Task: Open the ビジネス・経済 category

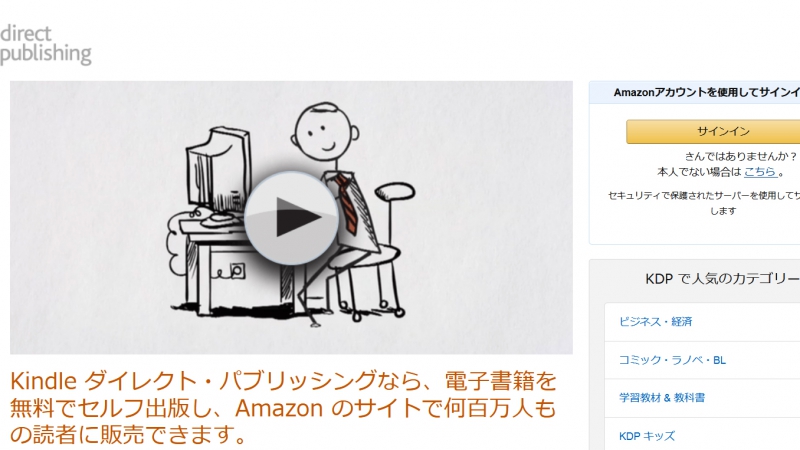Action: (655, 321)
